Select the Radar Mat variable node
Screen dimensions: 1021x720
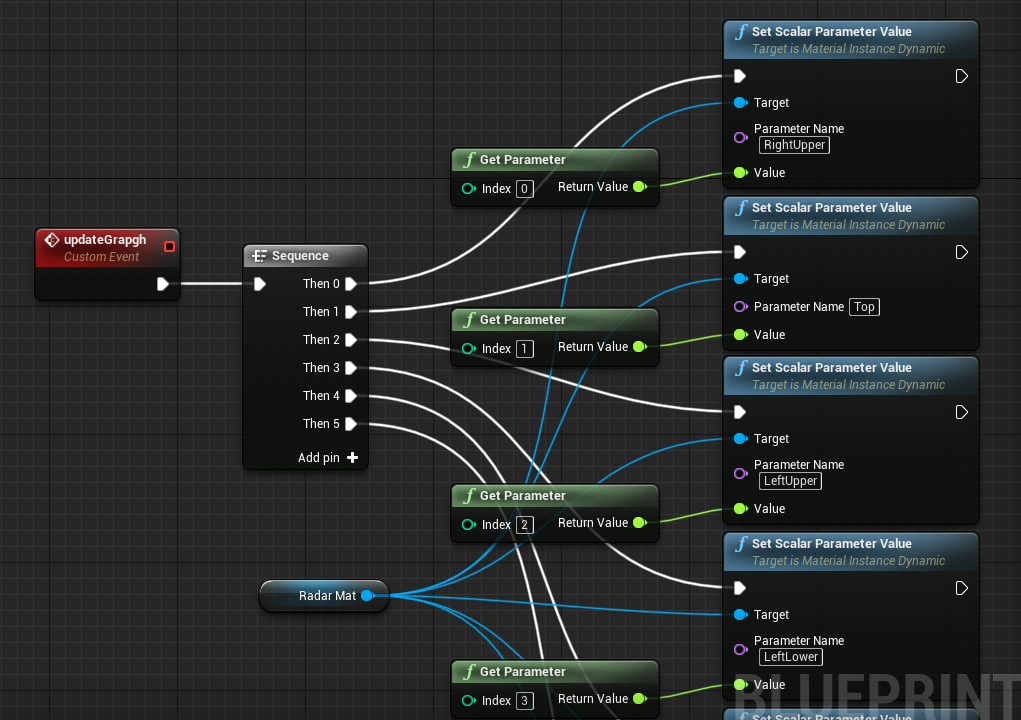point(324,596)
